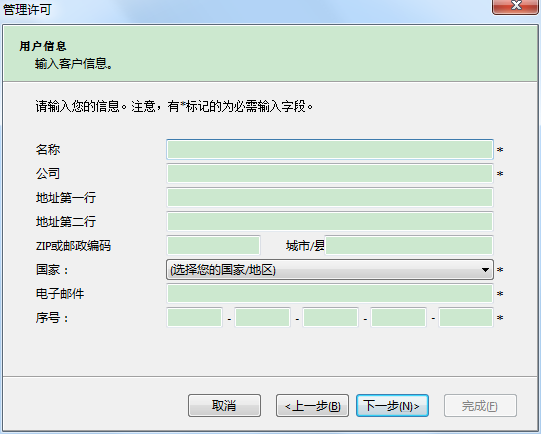Select the third 序号 serial number box
The image size is (541, 434).
click(331, 317)
